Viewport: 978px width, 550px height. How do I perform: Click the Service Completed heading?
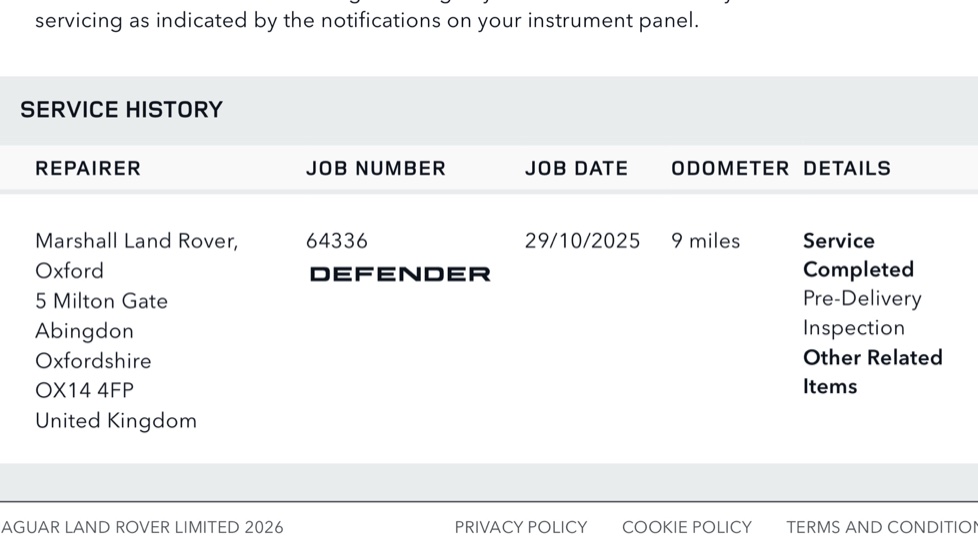857,255
